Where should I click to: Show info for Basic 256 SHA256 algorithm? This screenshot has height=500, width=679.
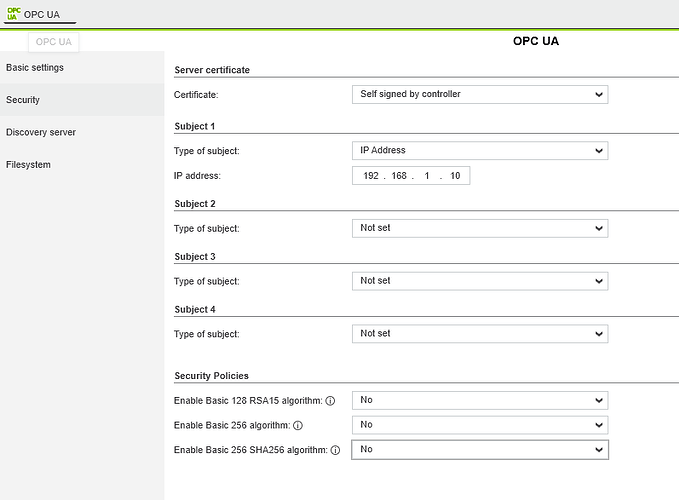[x=335, y=450]
